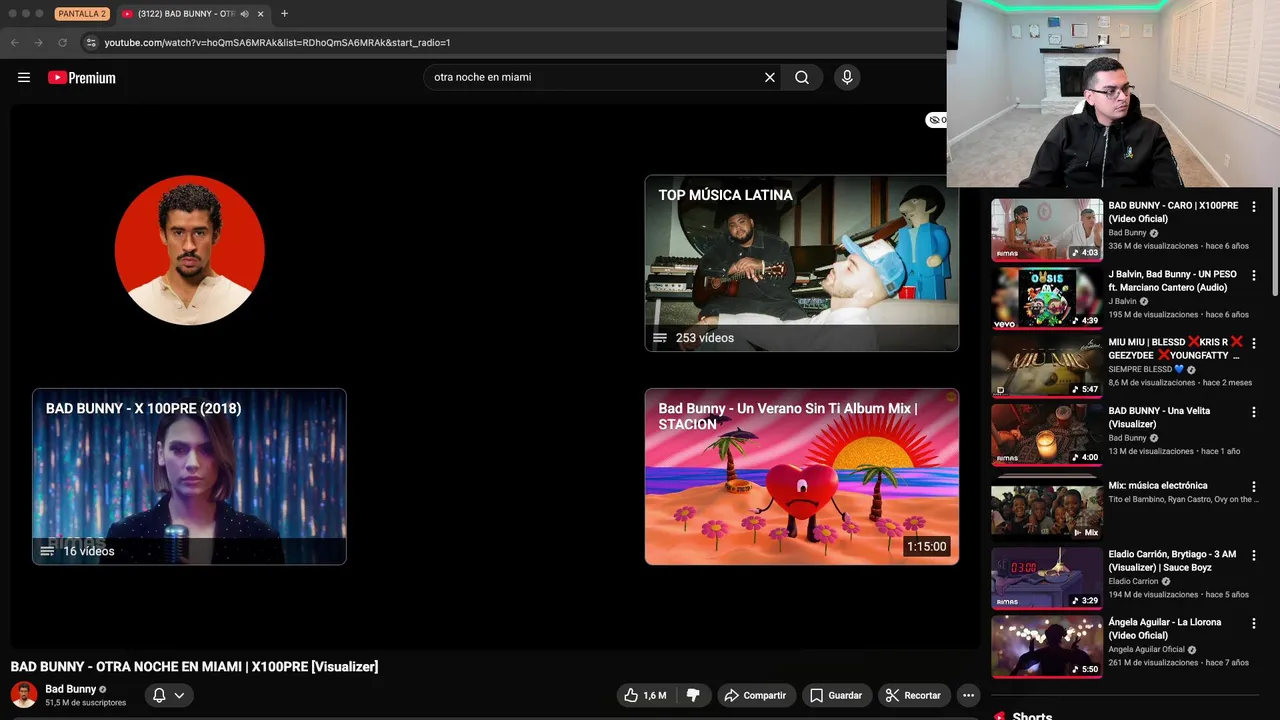Play Una Velita Visualizer thumbnail
The width and height of the screenshot is (1280, 720).
(x=1047, y=434)
